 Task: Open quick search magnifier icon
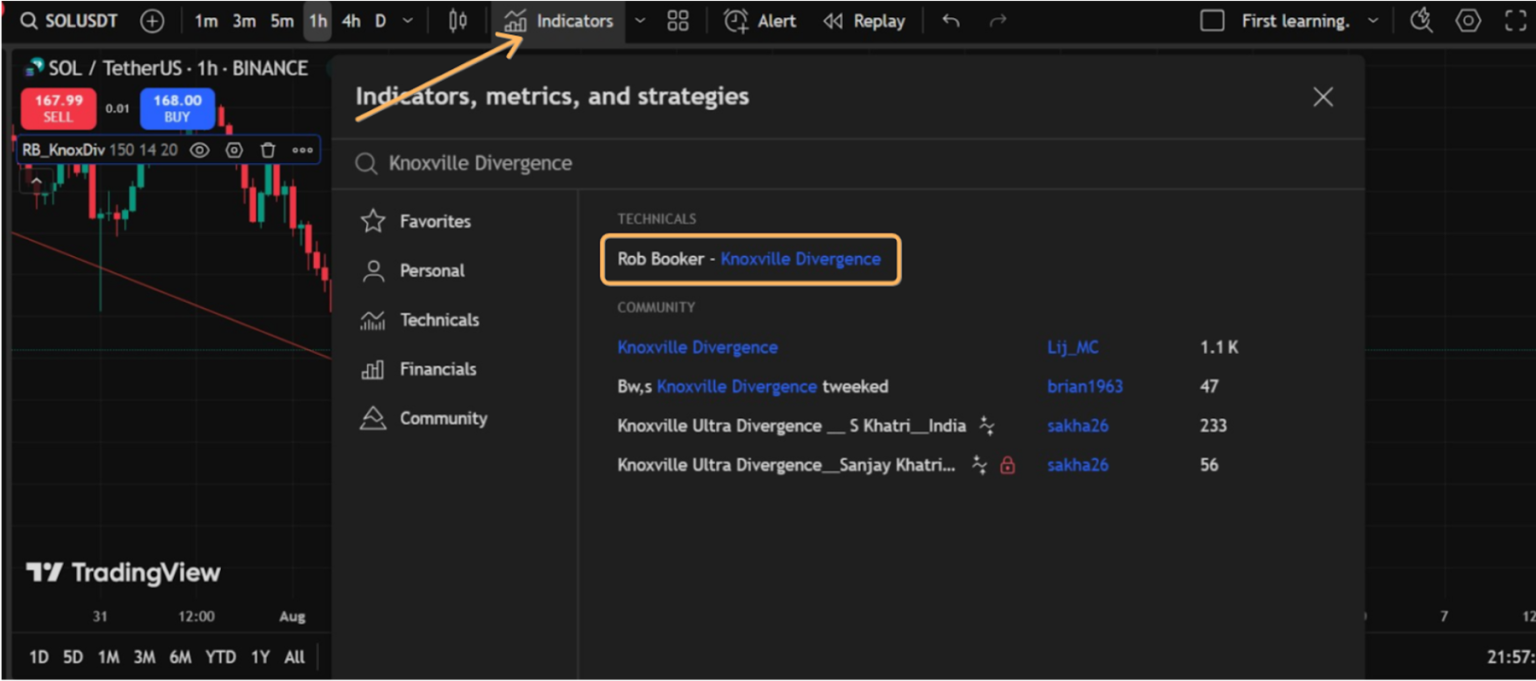[x=1421, y=21]
